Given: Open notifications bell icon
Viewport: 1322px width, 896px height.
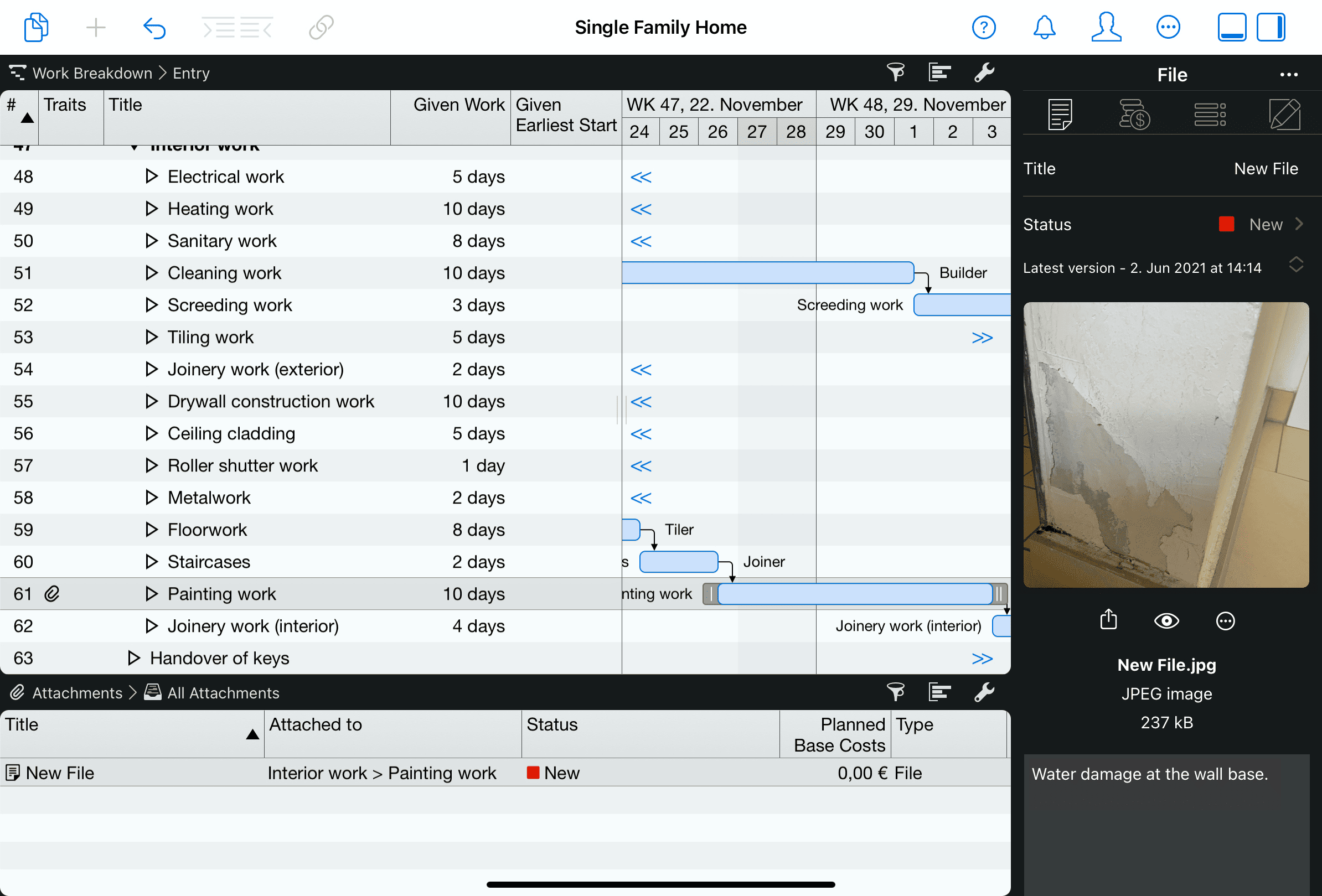Looking at the screenshot, I should pyautogui.click(x=1044, y=27).
